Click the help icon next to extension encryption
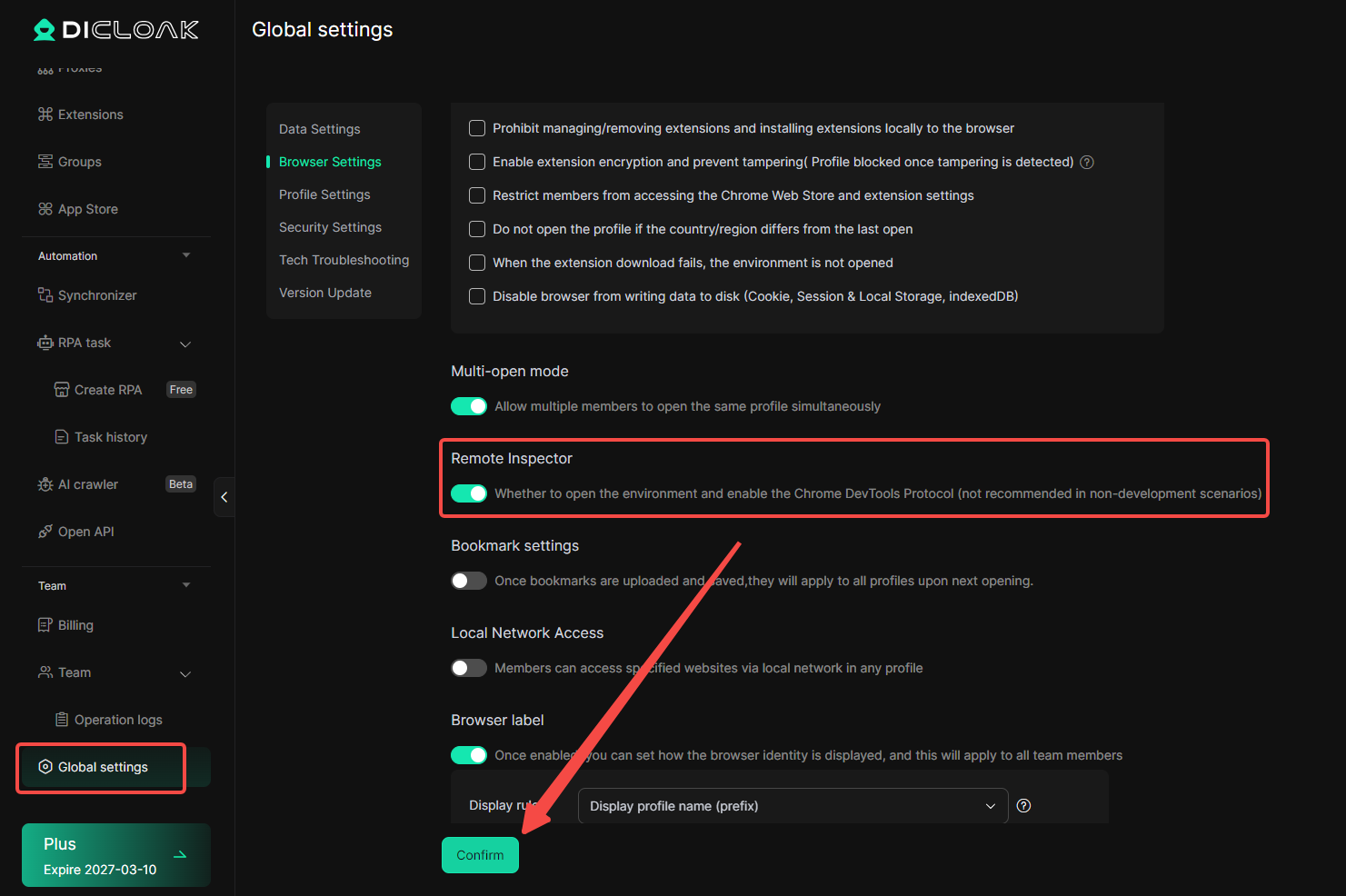This screenshot has width=1346, height=896. click(1087, 163)
